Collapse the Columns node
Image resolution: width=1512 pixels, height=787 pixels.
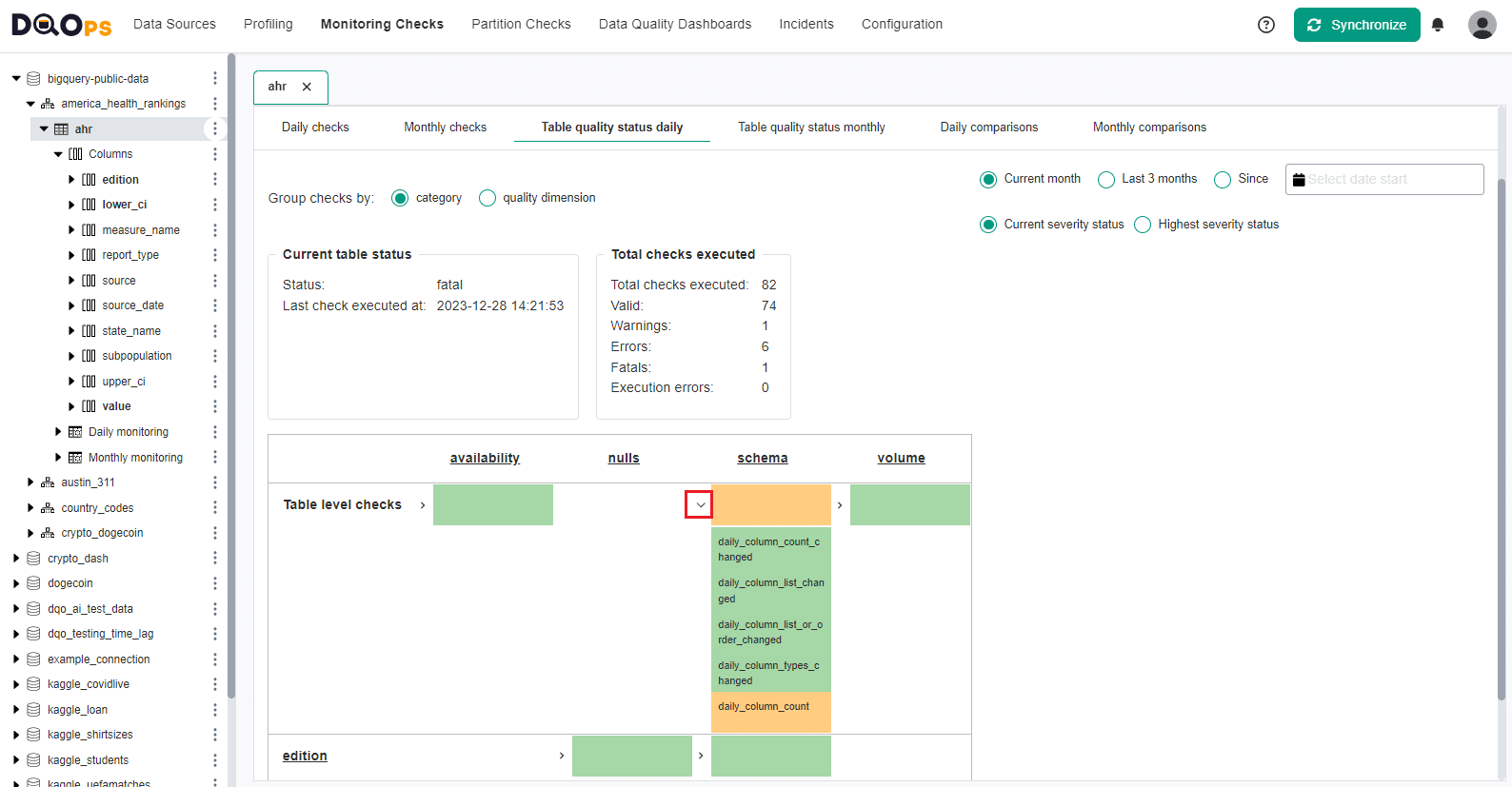pos(58,154)
